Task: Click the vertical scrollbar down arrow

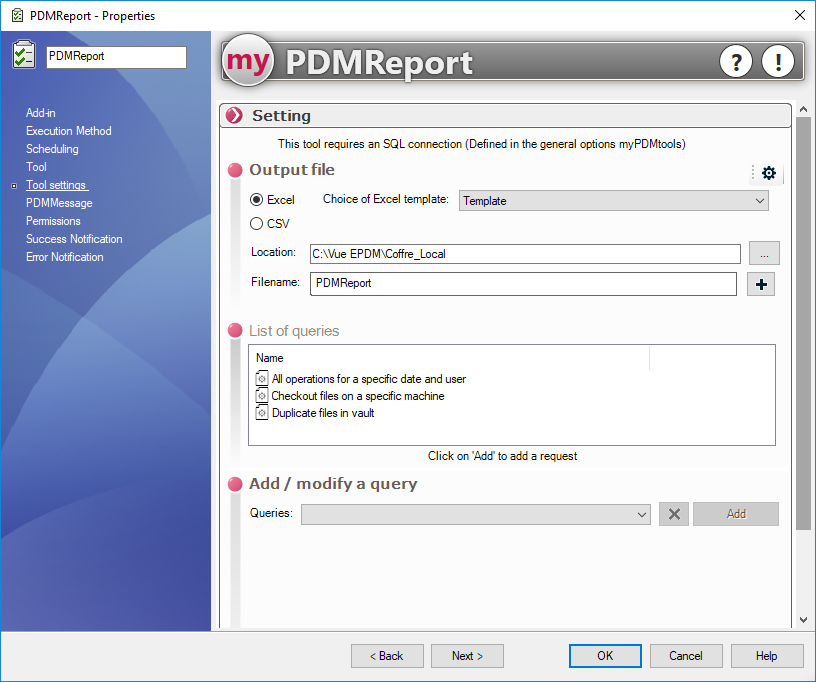Action: (803, 620)
